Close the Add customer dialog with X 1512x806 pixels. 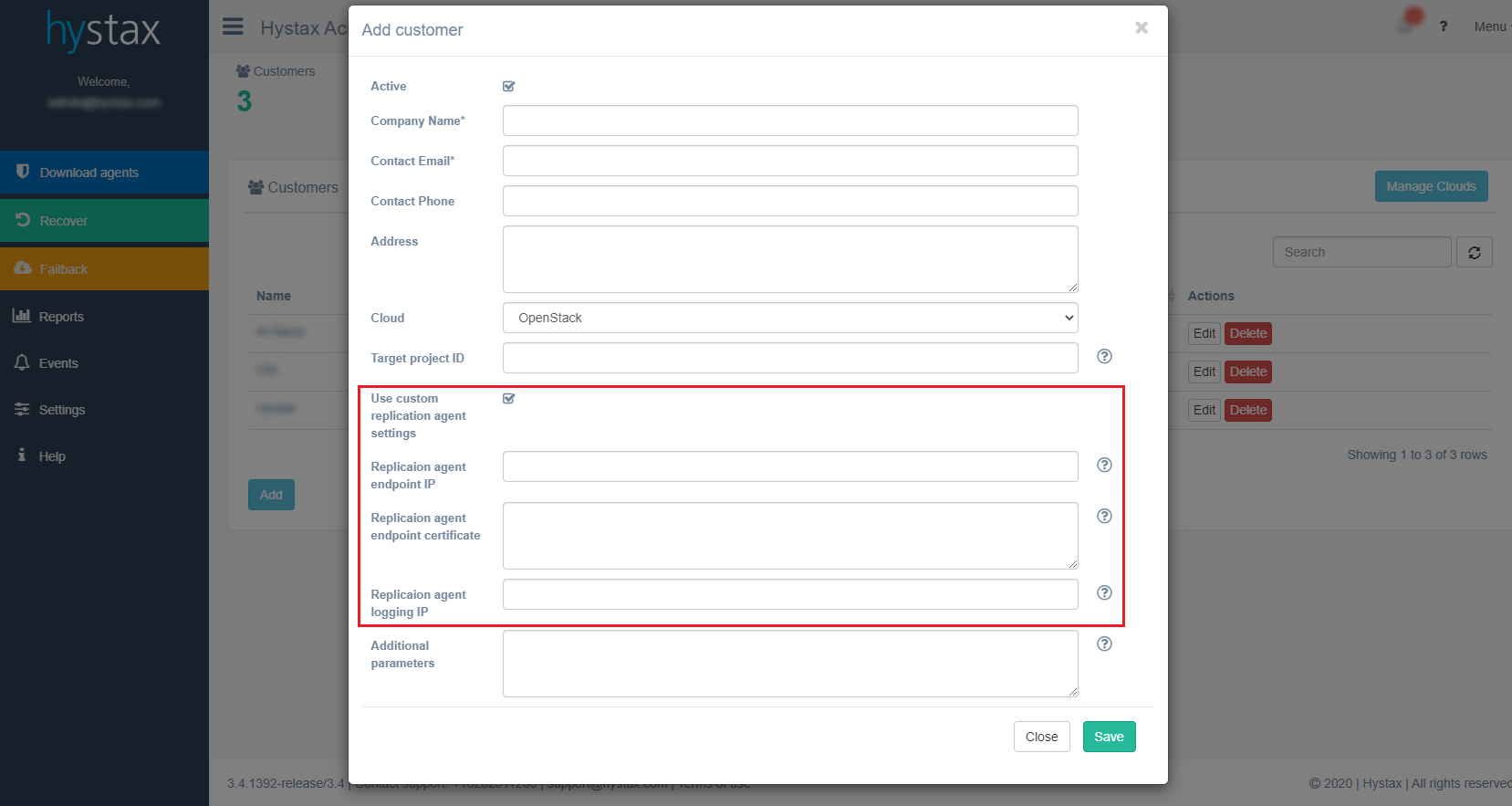pyautogui.click(x=1142, y=28)
